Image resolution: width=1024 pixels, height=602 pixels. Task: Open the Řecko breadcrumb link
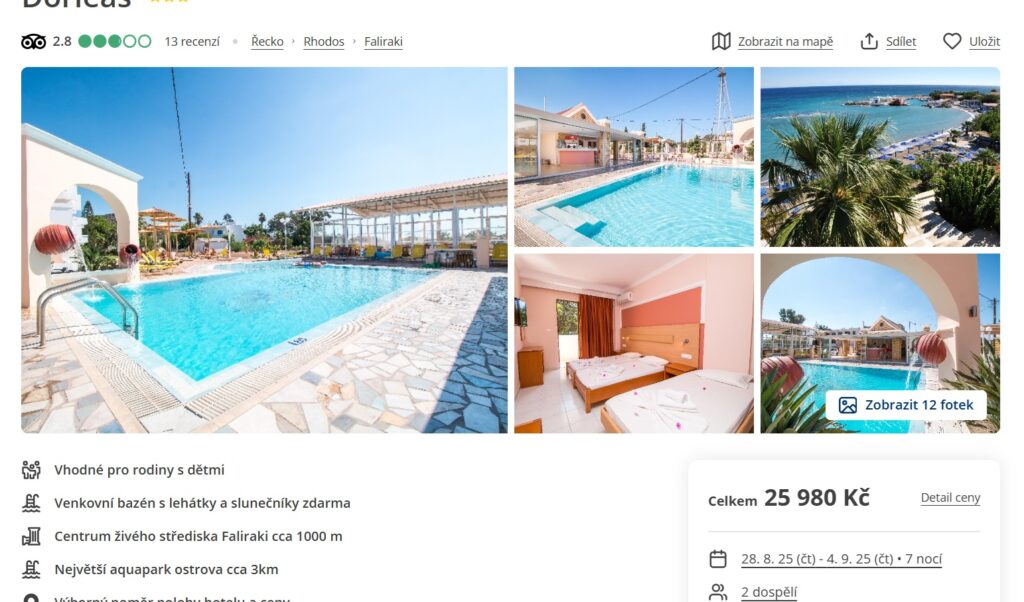pos(267,42)
